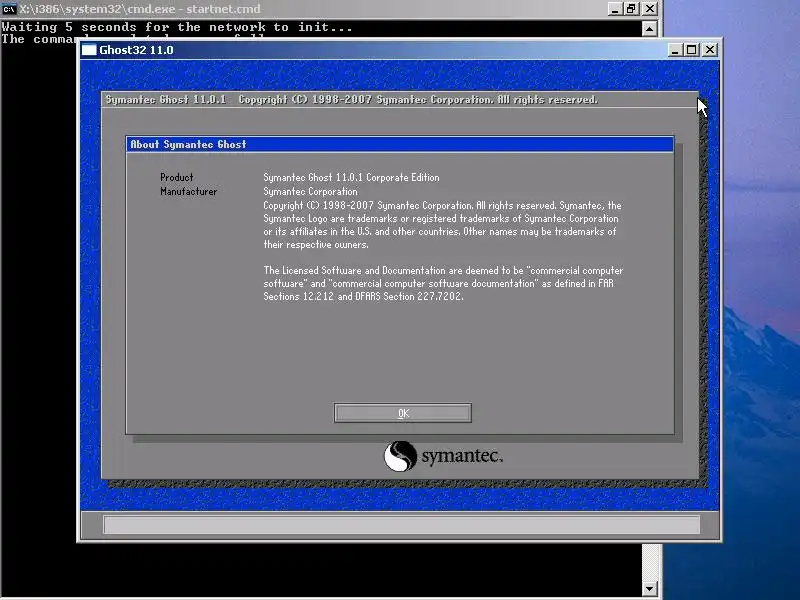Minimize the Ghost32 11.0 window

pyautogui.click(x=674, y=49)
